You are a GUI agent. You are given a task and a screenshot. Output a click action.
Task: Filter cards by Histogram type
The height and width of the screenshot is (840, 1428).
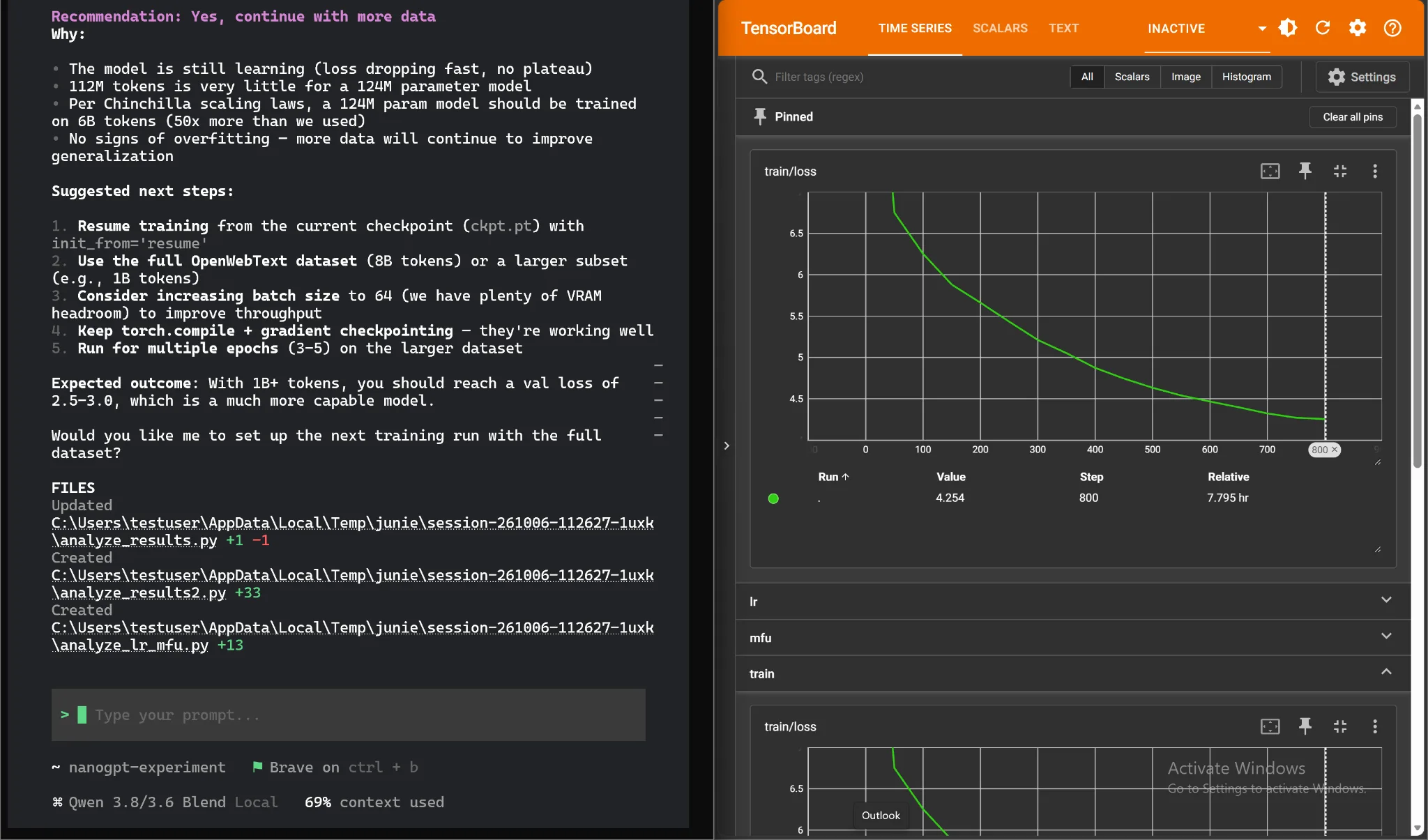point(1246,77)
